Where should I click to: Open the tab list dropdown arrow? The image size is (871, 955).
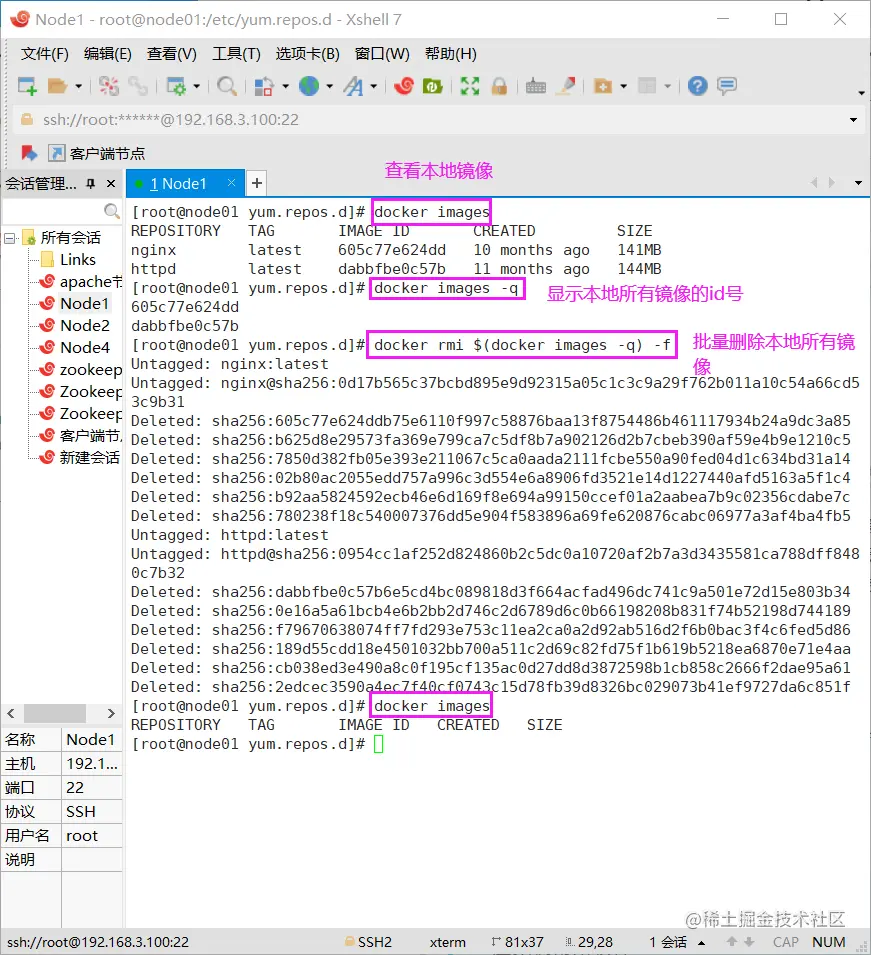(x=858, y=183)
